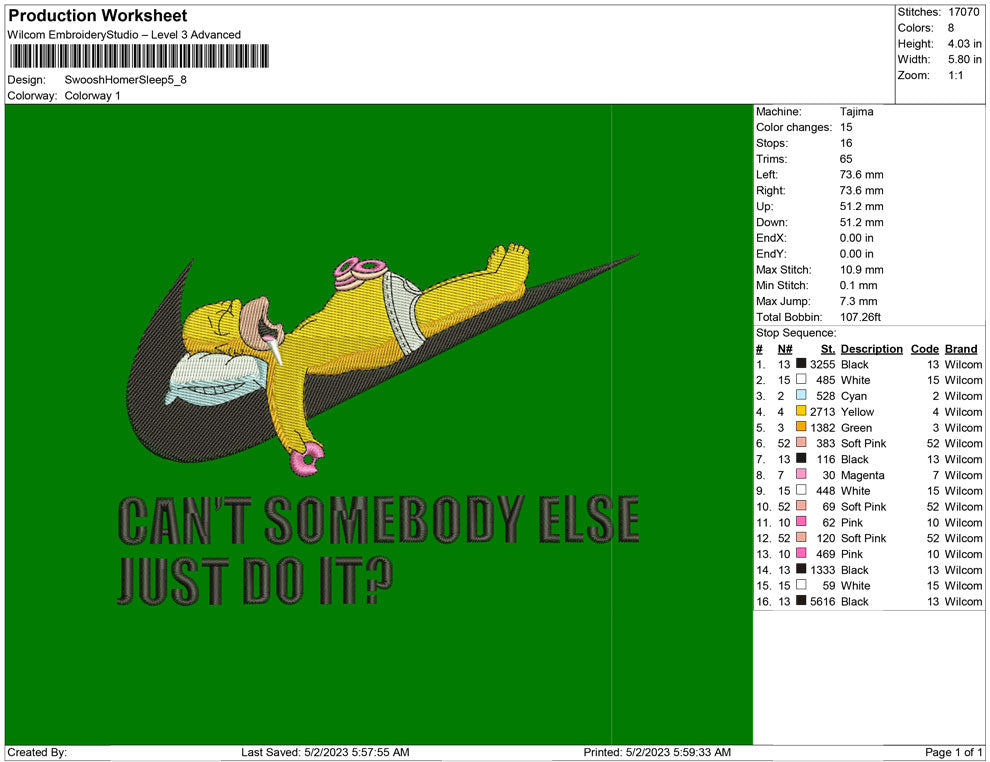Click stitch count '1333' in row 14
This screenshot has height=762, width=990.
coord(823,570)
